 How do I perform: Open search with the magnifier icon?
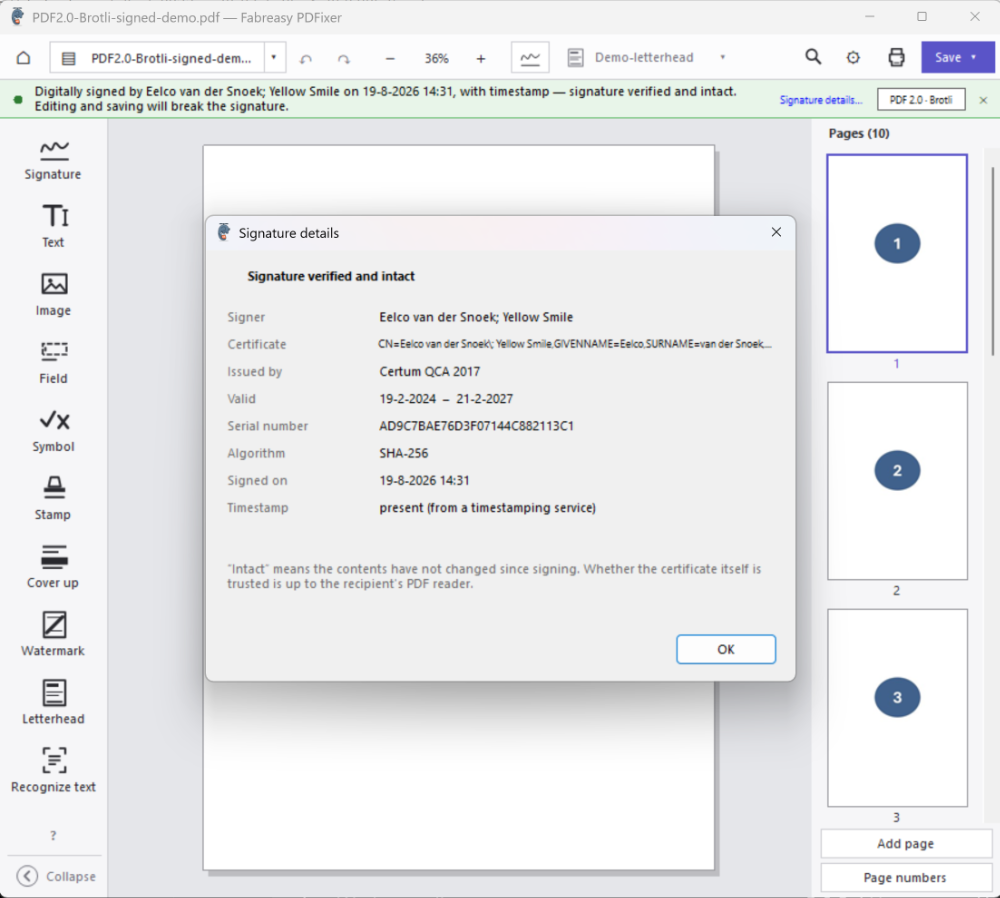(812, 57)
